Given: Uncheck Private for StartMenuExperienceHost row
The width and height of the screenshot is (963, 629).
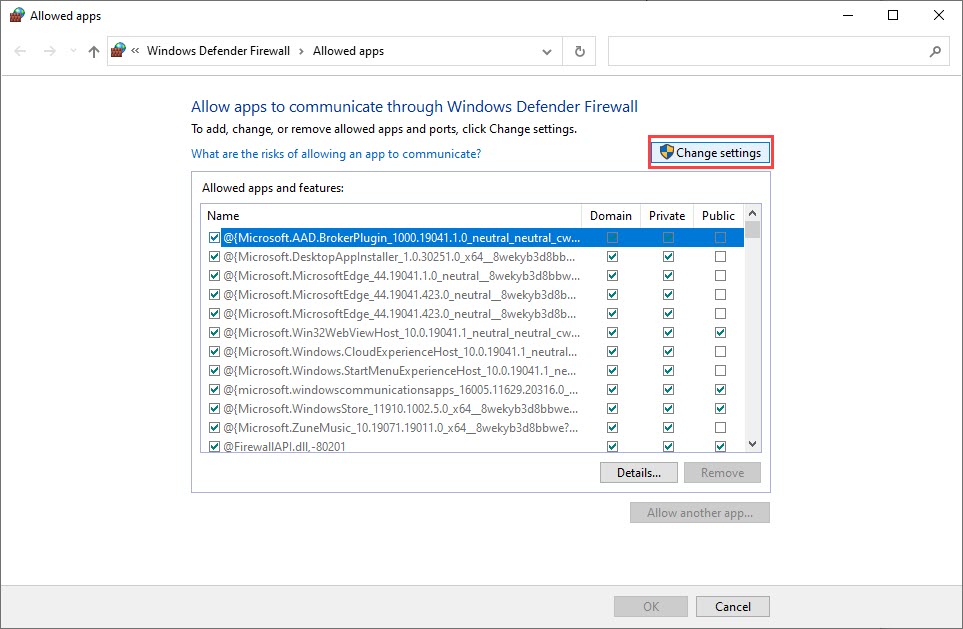Looking at the screenshot, I should (668, 370).
